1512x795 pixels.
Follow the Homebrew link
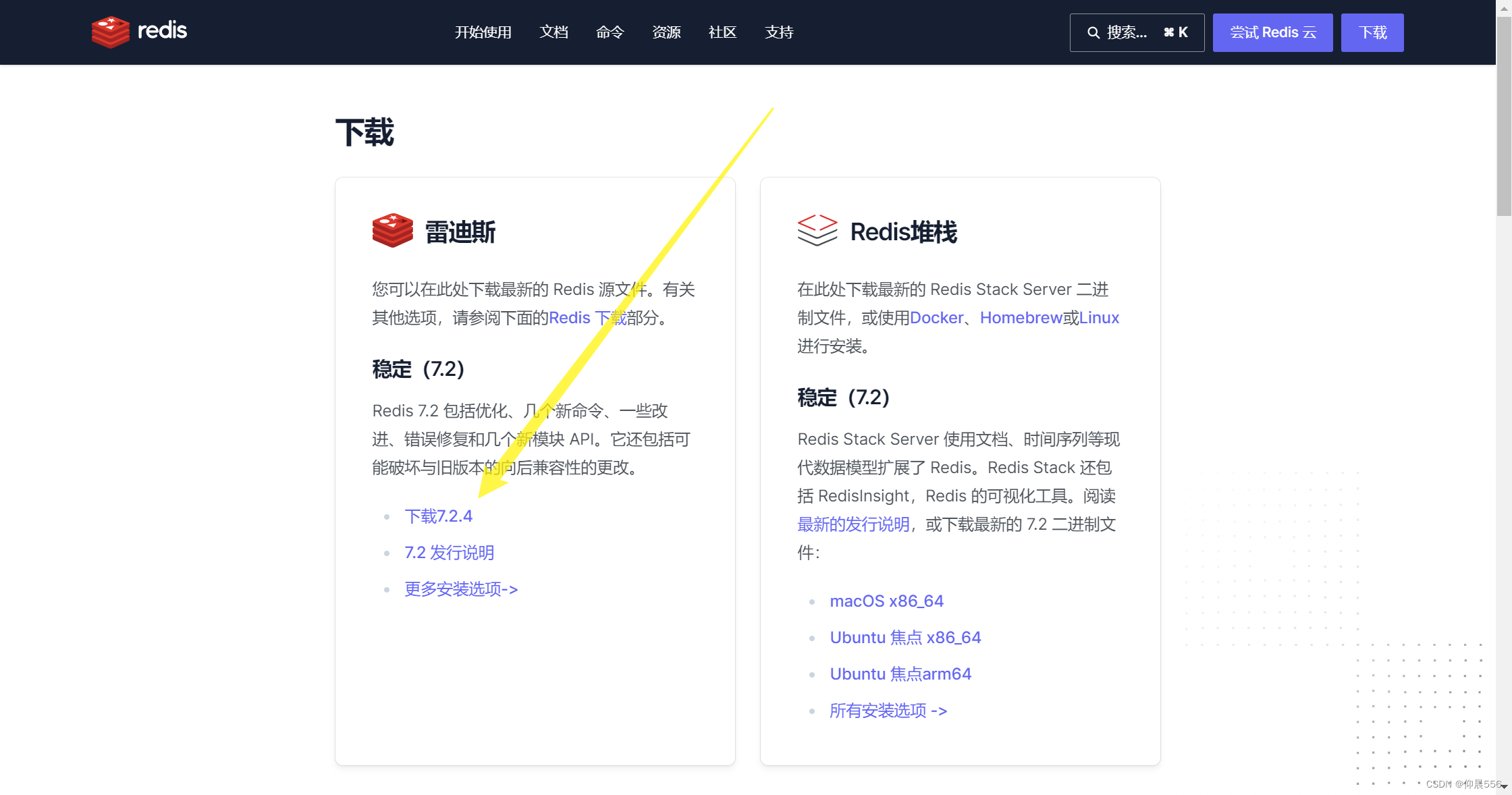(x=1021, y=318)
